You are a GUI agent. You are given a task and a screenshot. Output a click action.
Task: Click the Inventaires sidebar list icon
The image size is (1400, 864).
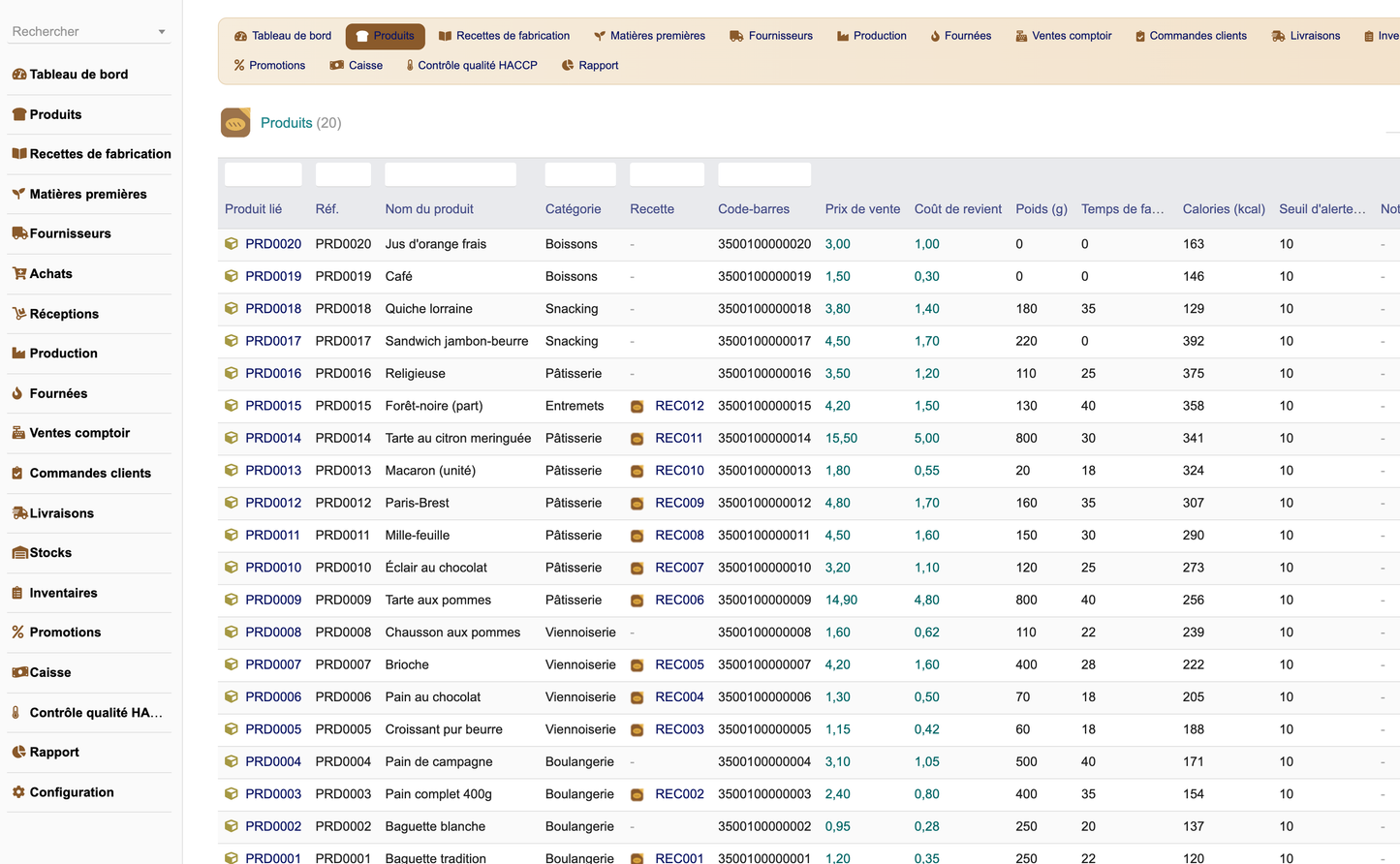tap(17, 592)
